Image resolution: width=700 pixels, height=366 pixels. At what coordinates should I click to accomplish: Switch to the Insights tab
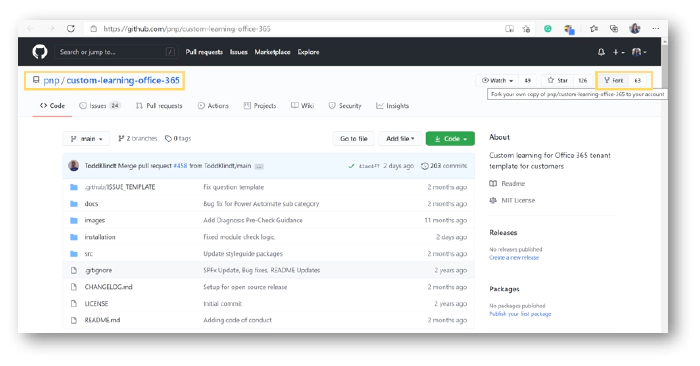[392, 106]
